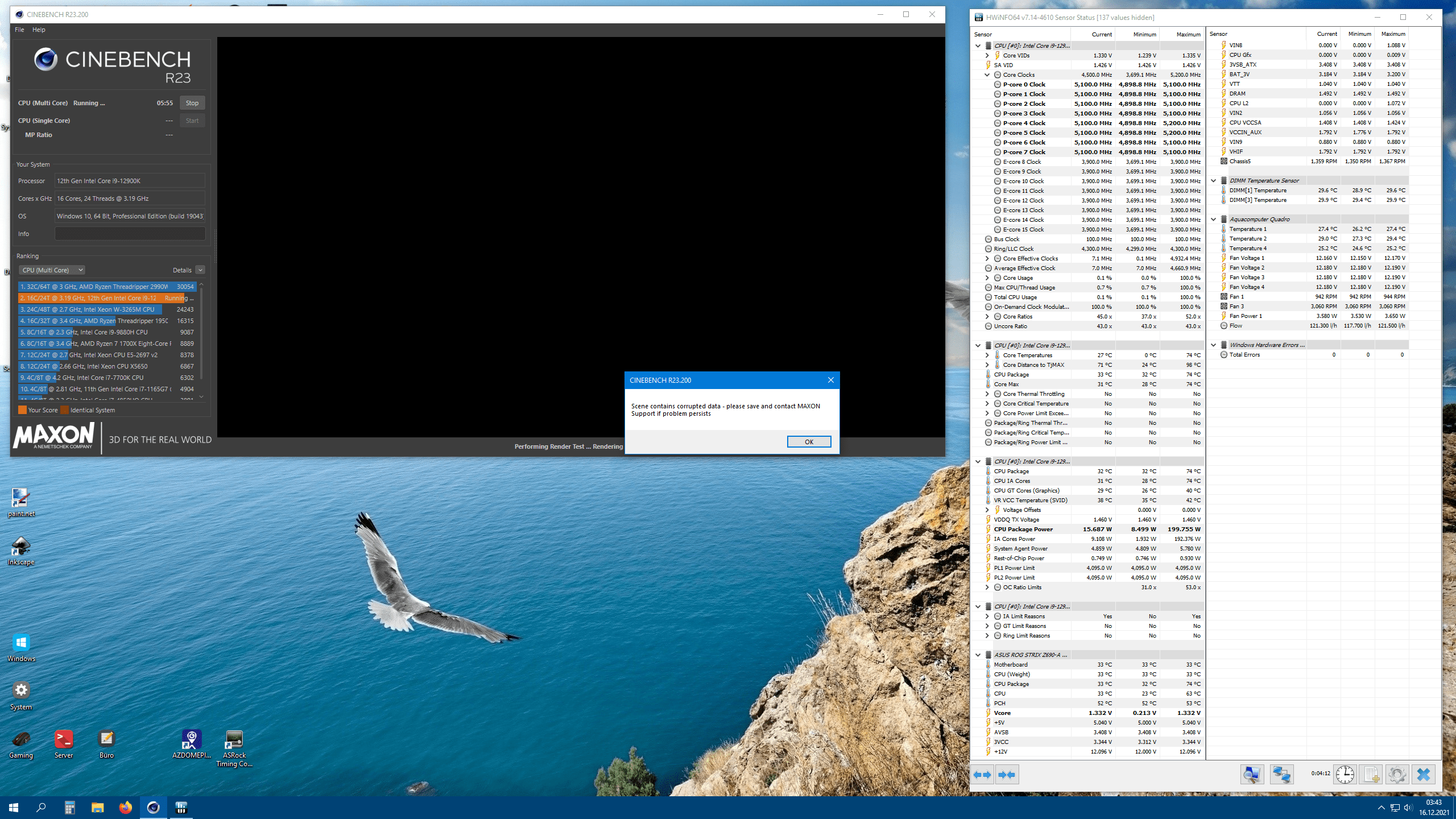
Task: Click OK in the corrupted data dialog
Action: point(809,442)
